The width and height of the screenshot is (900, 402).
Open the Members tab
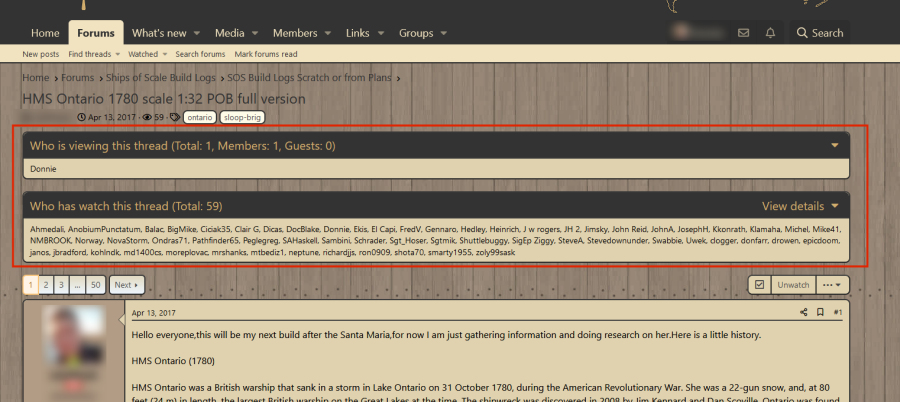point(295,33)
